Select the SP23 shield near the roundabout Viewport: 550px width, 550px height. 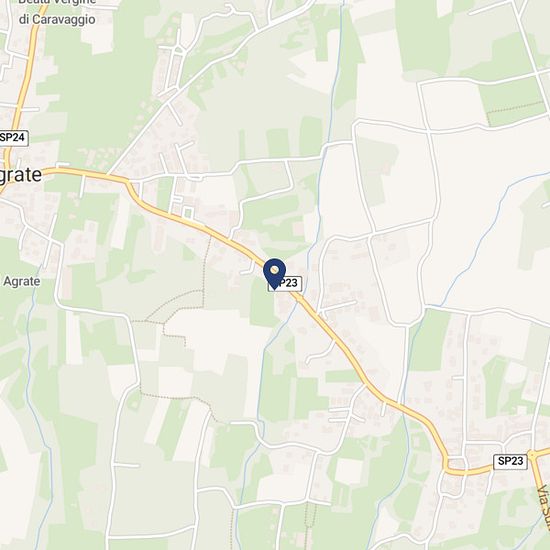[510, 461]
